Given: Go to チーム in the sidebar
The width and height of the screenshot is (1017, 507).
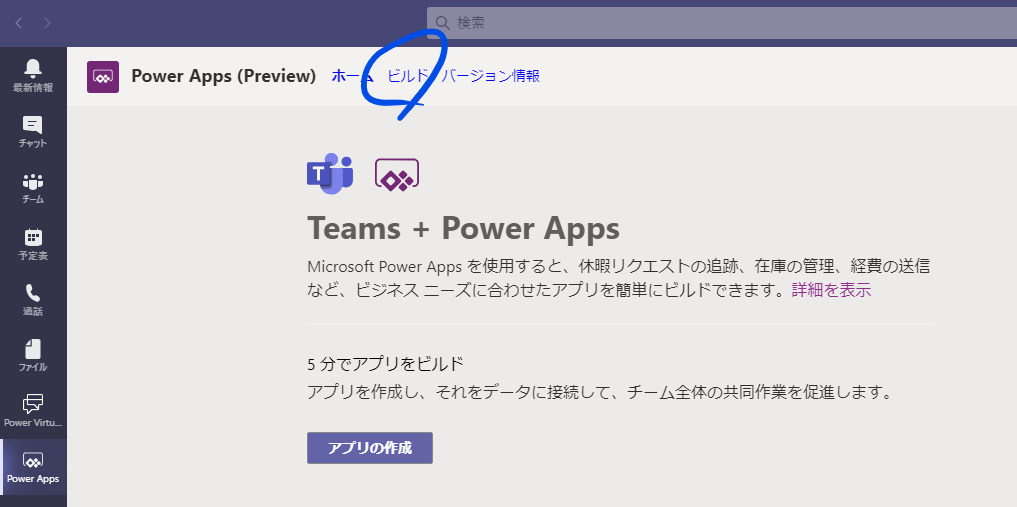Looking at the screenshot, I should coord(33,188).
